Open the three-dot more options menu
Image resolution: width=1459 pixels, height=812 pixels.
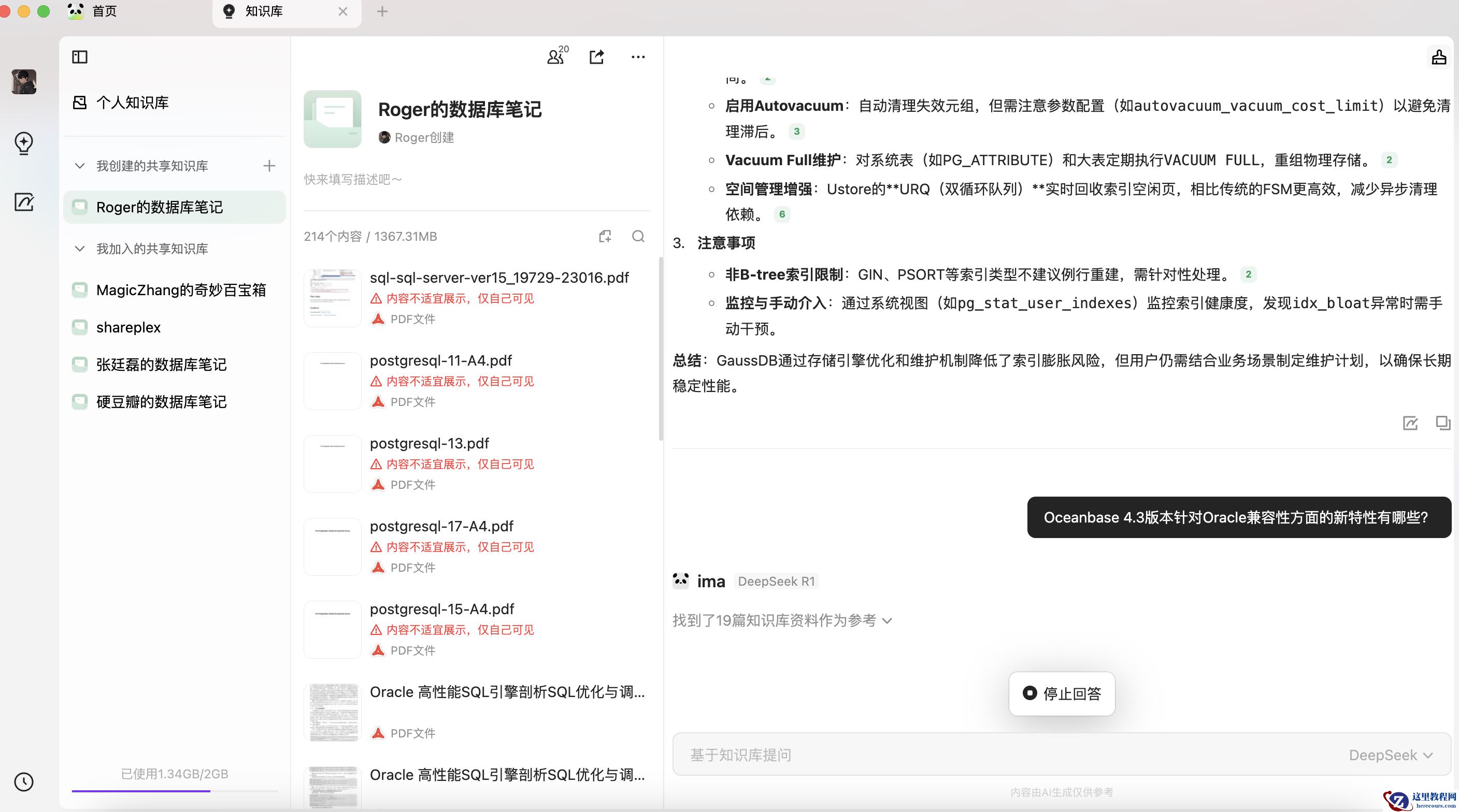(638, 56)
